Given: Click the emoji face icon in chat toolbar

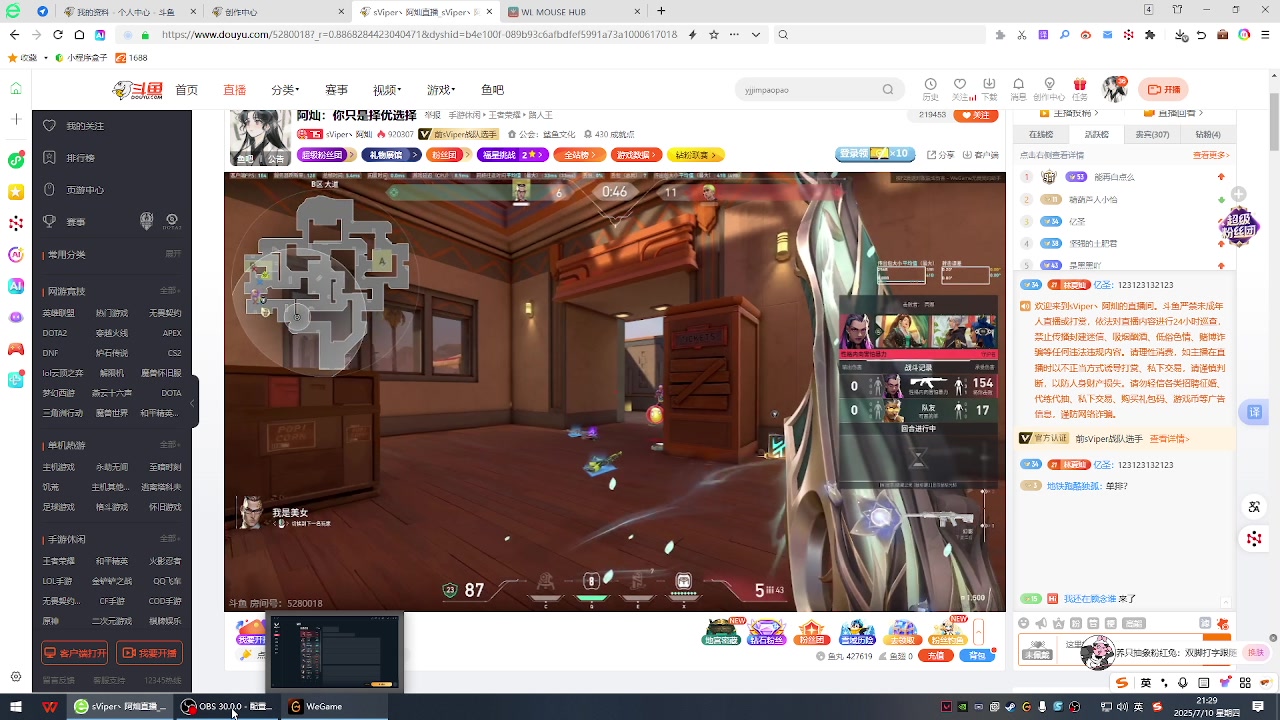Looking at the screenshot, I should [x=1024, y=623].
